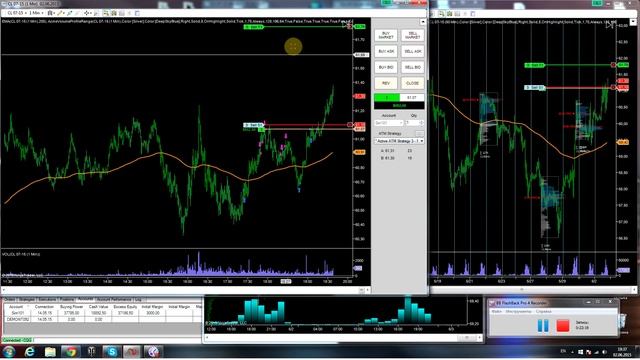Click the Sell Stp order label on the red line
640x360 pixels.
pos(254,125)
